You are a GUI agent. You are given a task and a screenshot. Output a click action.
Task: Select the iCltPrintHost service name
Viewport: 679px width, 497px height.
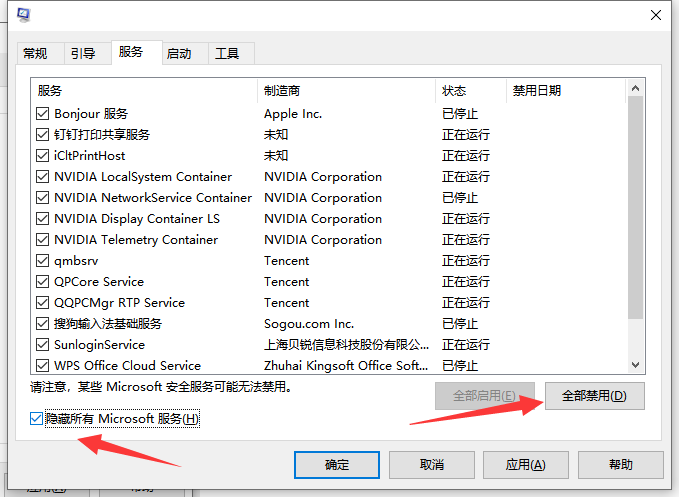click(x=90, y=155)
